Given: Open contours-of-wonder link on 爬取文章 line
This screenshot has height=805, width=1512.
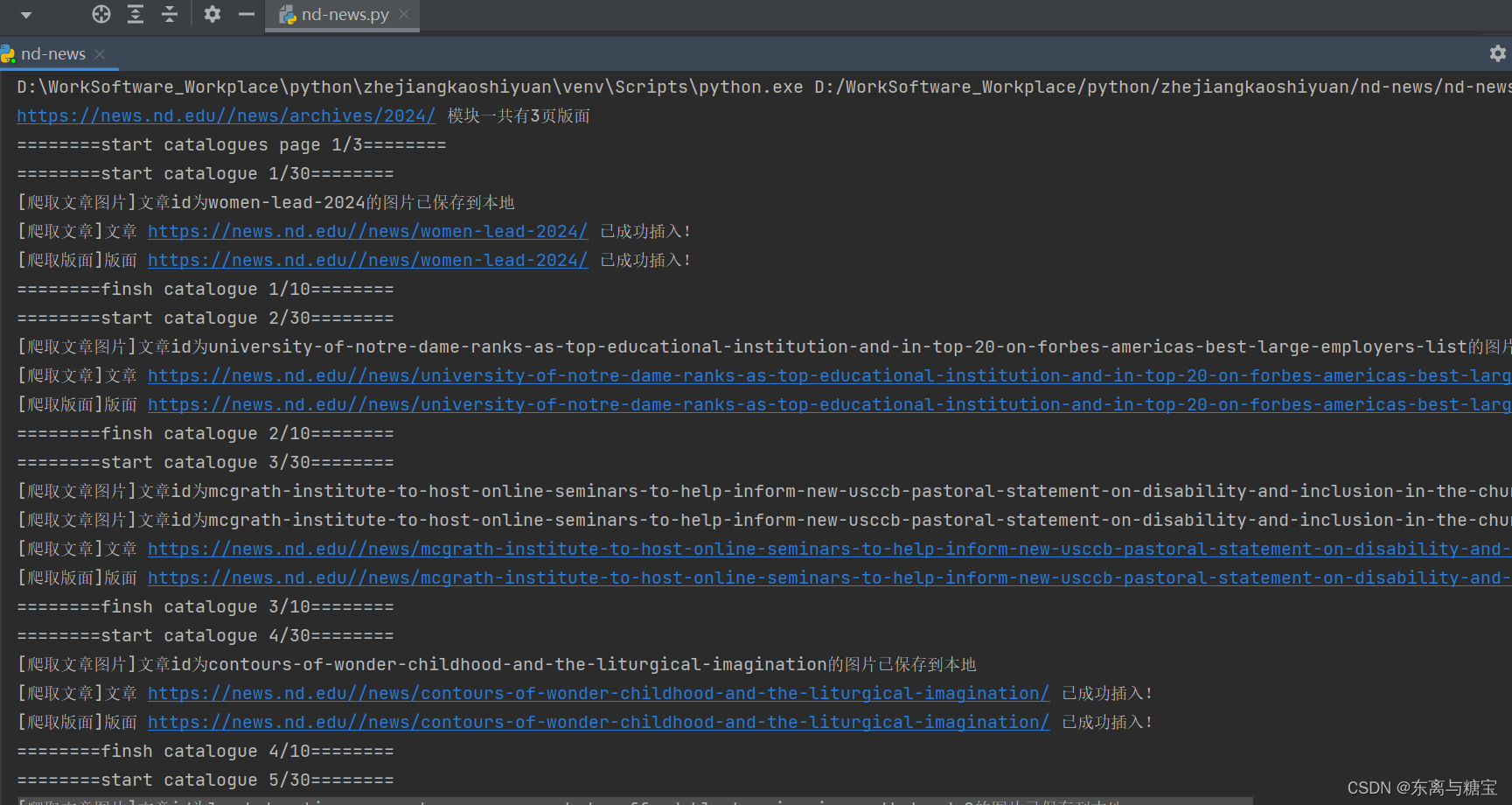Looking at the screenshot, I should 599,693.
